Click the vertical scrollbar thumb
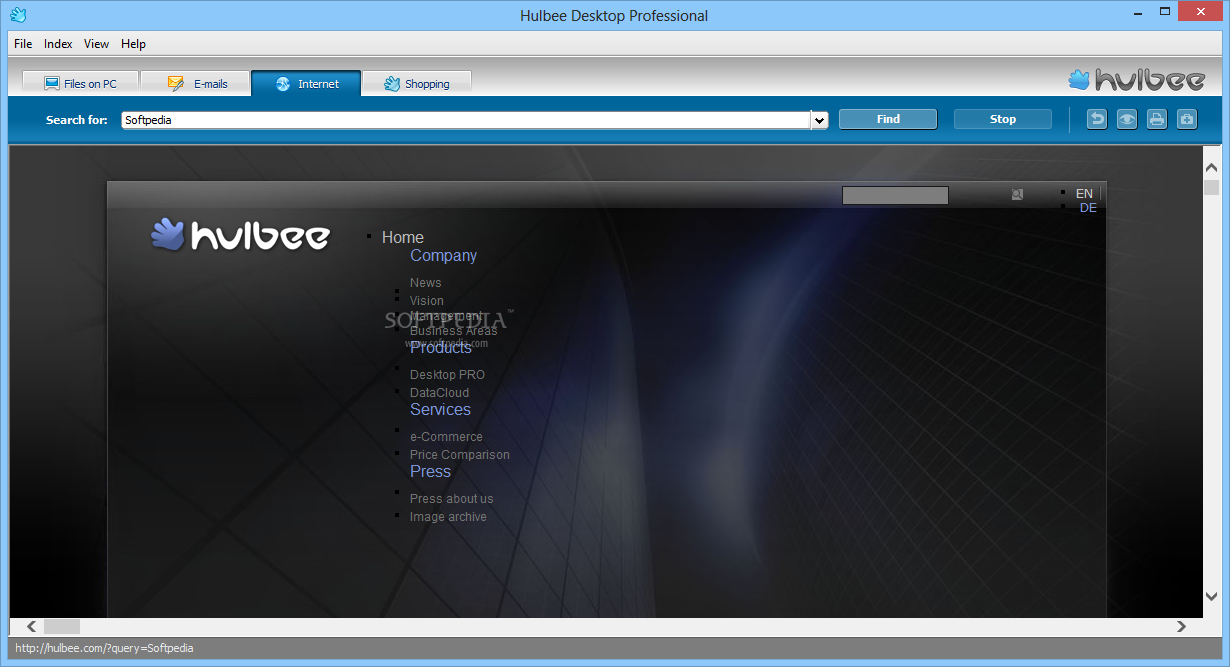Viewport: 1230px width, 667px height. coord(1211,187)
